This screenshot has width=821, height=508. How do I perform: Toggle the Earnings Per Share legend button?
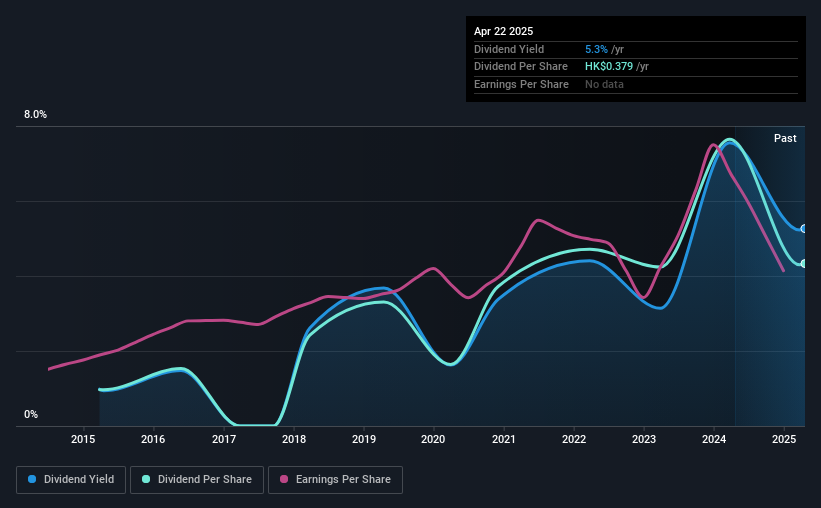(x=335, y=480)
